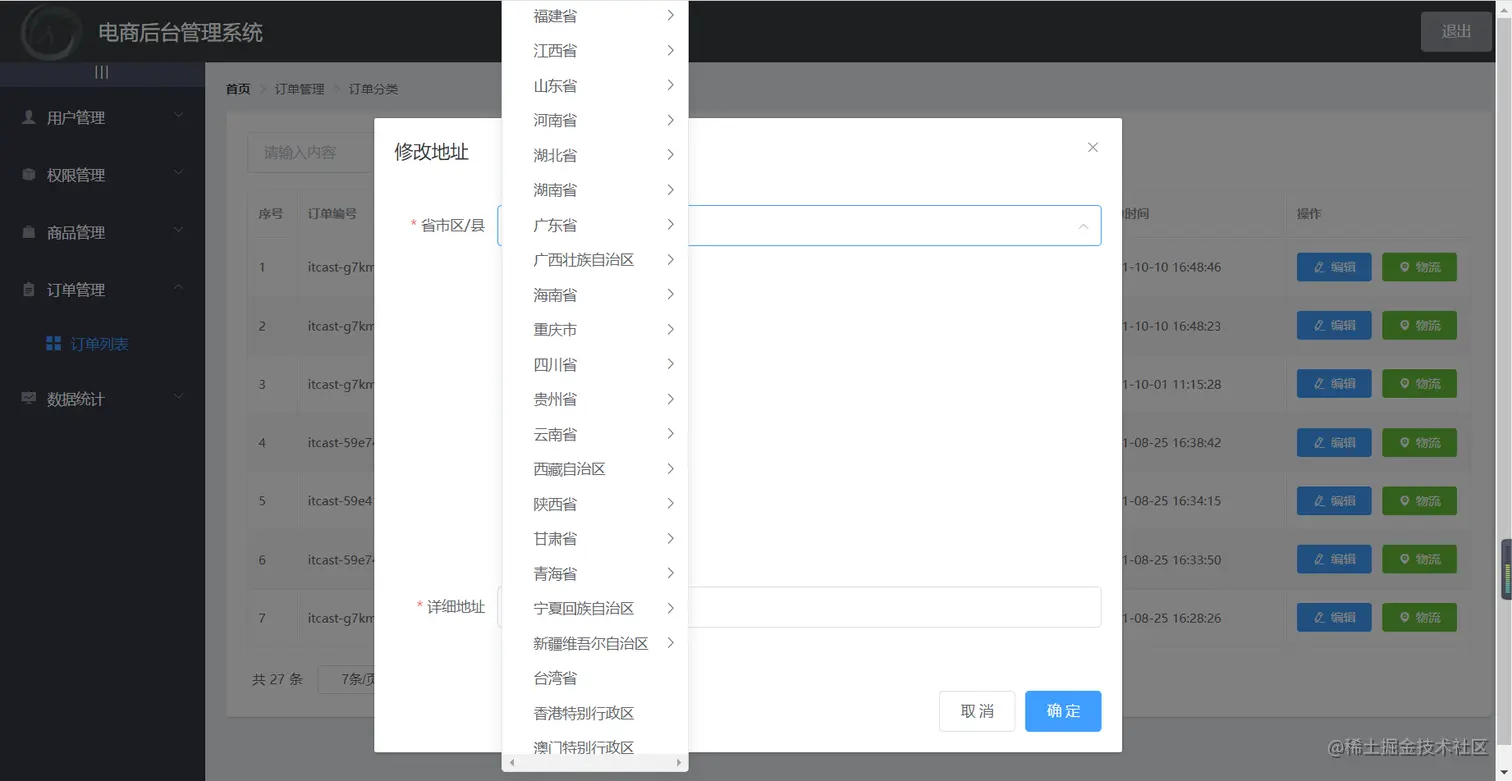Viewport: 1512px width, 781px height.
Task: Choose 西藏自治区 from the list
Action: point(595,469)
